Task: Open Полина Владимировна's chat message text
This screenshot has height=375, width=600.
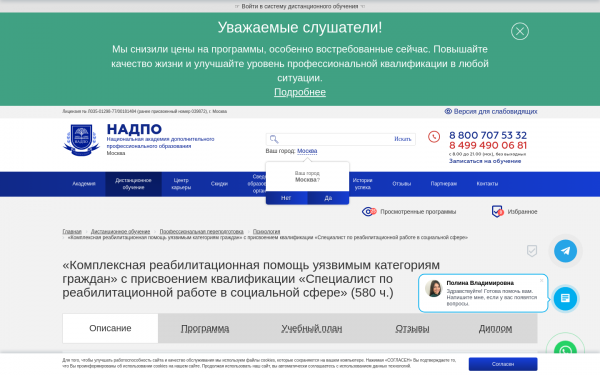Action: (x=492, y=297)
